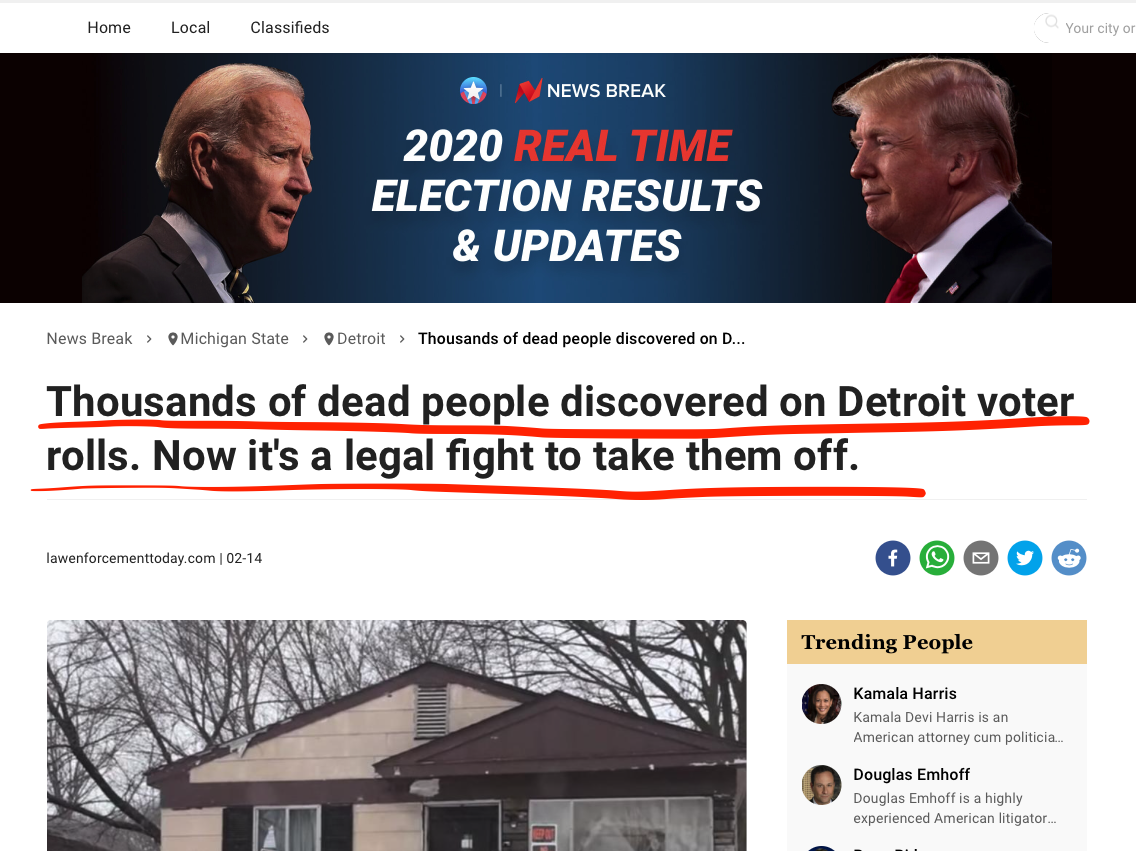Click the star badge icon in banner
The image size is (1136, 851).
point(473,91)
